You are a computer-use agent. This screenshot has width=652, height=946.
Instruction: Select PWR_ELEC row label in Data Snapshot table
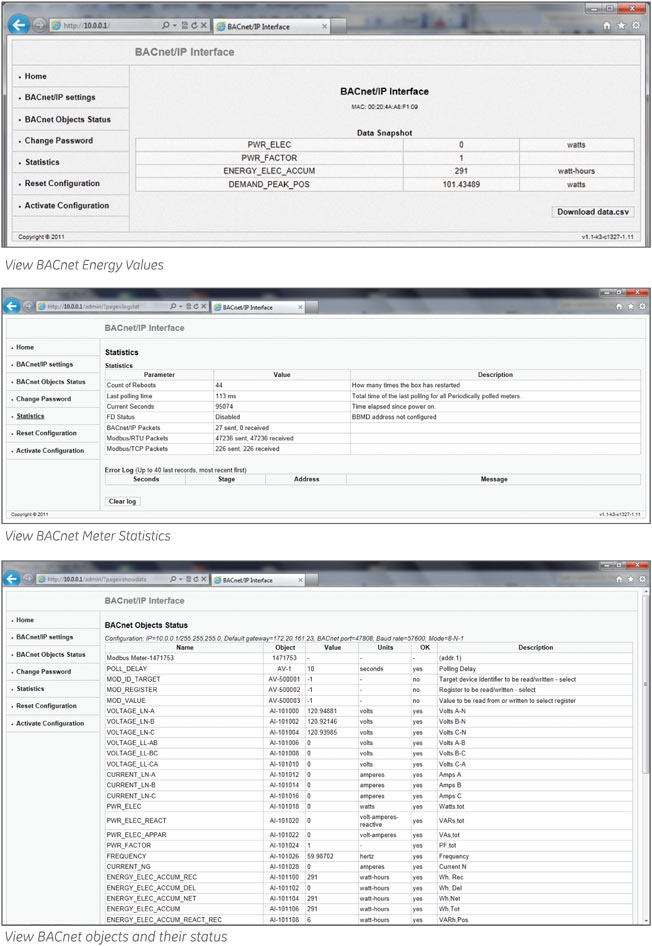tap(269, 145)
